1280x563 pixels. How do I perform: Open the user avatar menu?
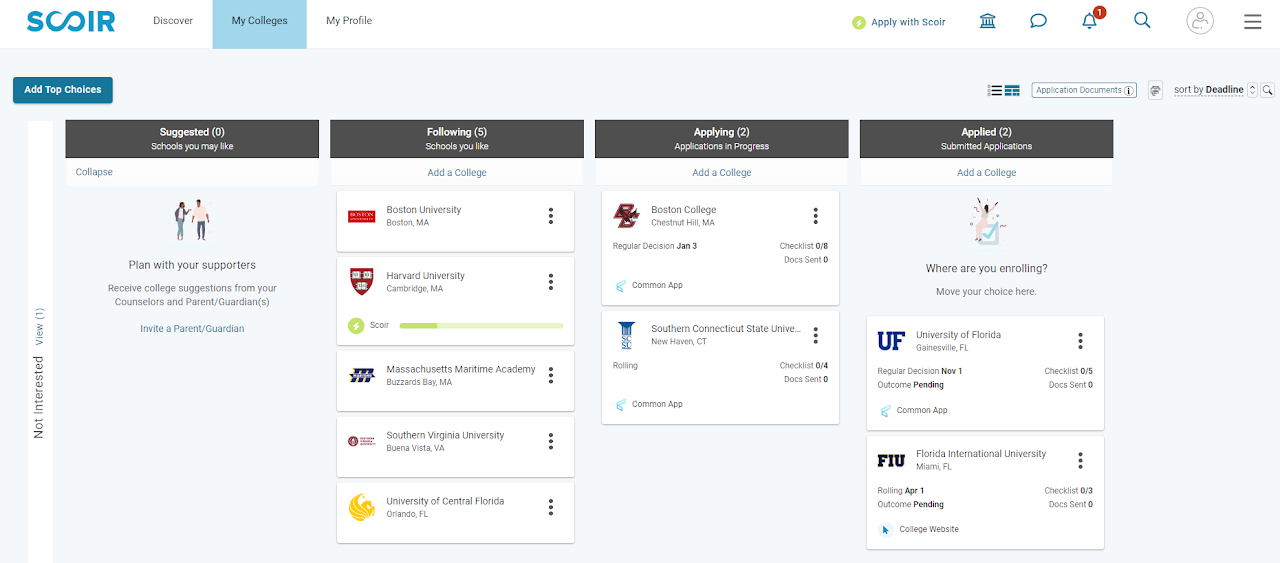1200,21
